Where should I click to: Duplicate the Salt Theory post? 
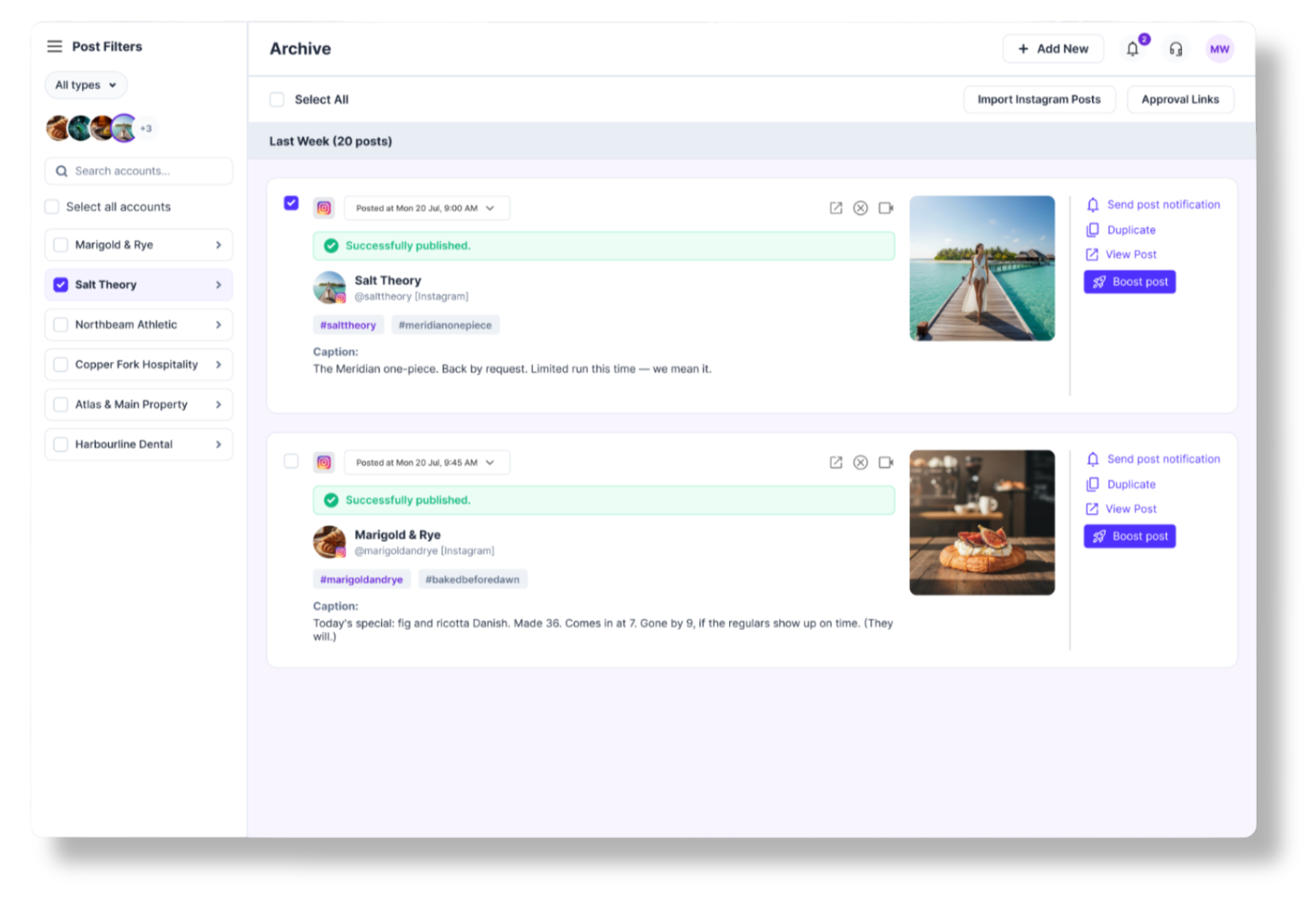pyautogui.click(x=1121, y=230)
